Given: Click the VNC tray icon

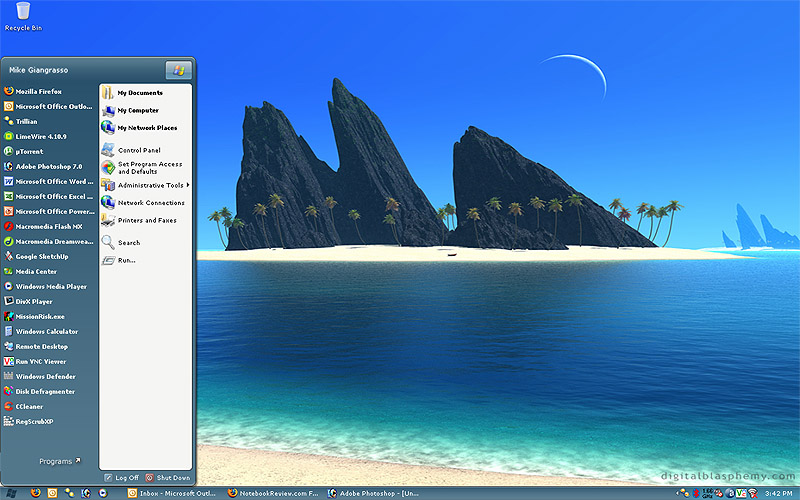Looking at the screenshot, I should coord(741,493).
